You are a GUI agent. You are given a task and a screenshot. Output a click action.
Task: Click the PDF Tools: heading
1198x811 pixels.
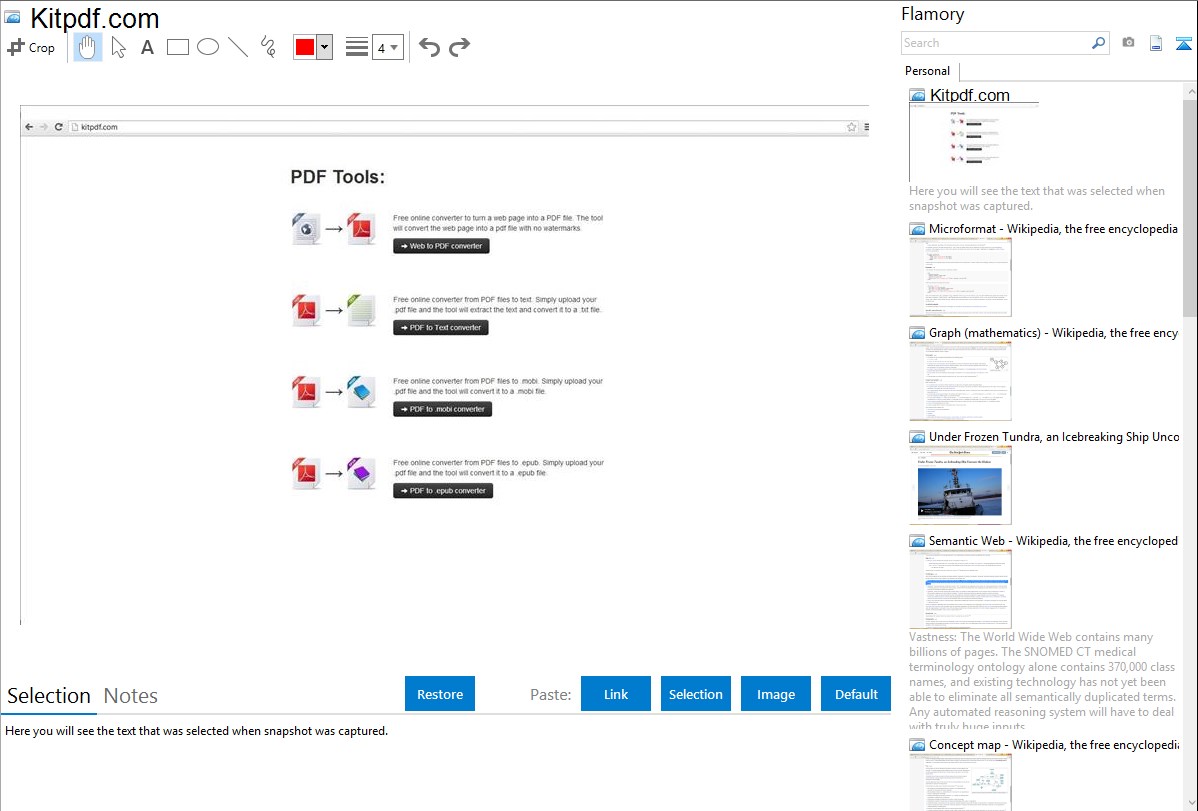[338, 177]
